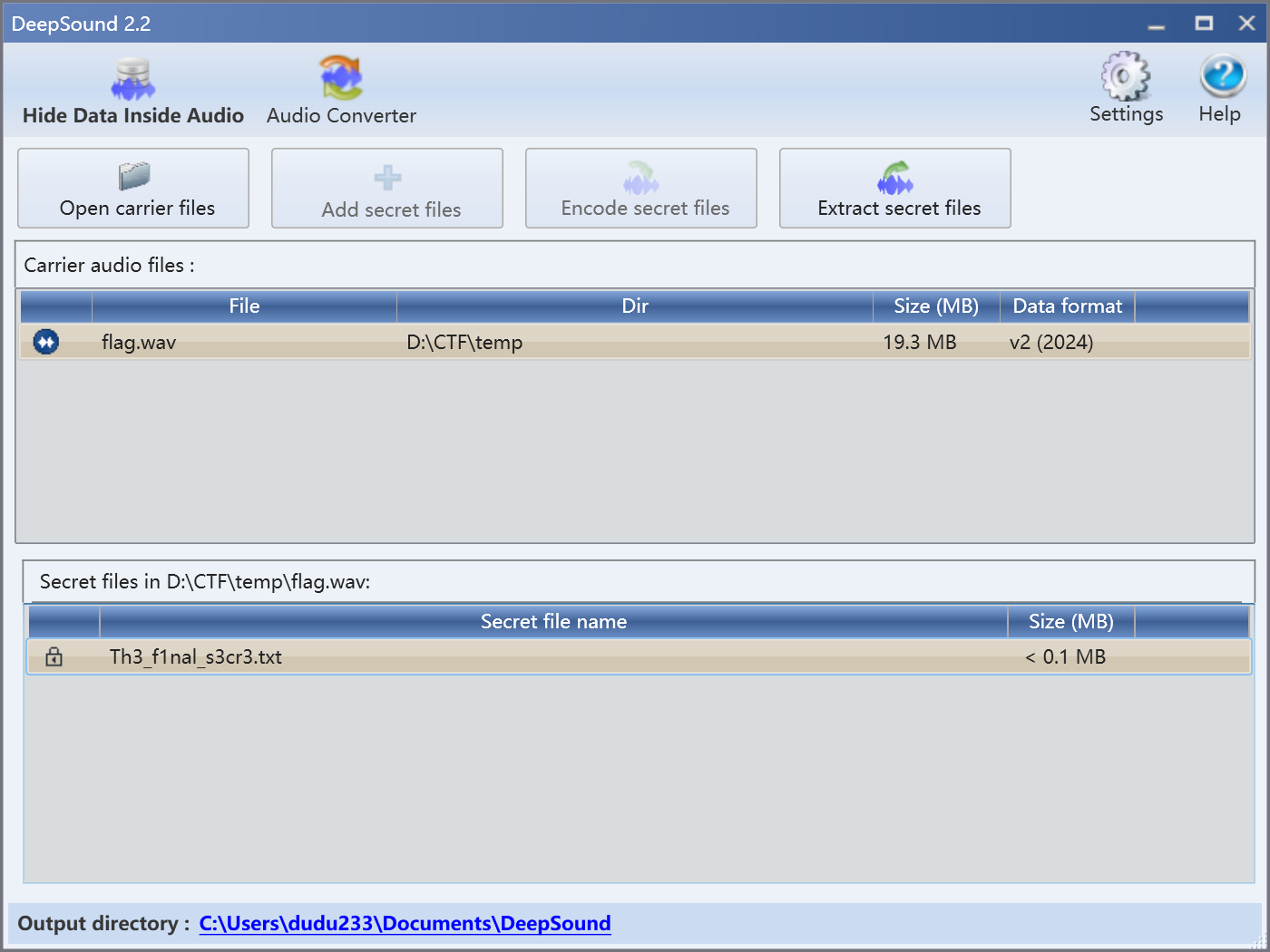The height and width of the screenshot is (952, 1270).
Task: Click Add secret files button
Action: [x=387, y=189]
